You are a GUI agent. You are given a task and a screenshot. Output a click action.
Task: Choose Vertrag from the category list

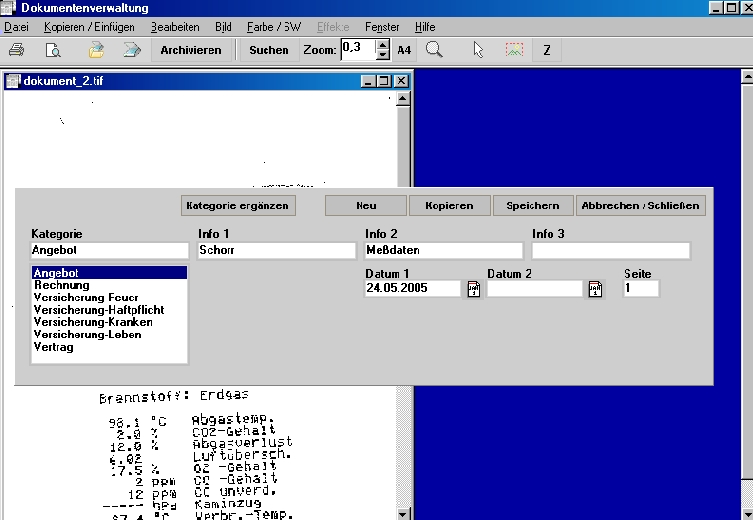pyautogui.click(x=54, y=347)
